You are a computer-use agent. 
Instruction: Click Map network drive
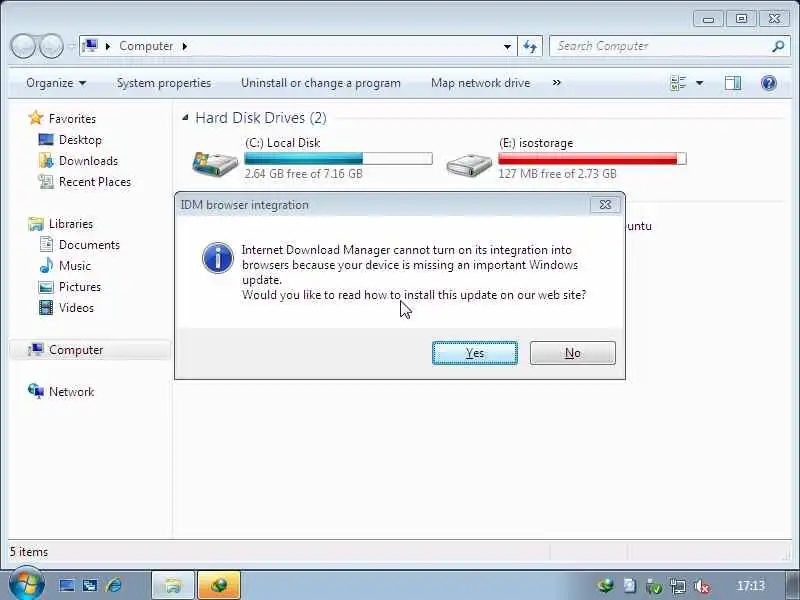pyautogui.click(x=480, y=83)
